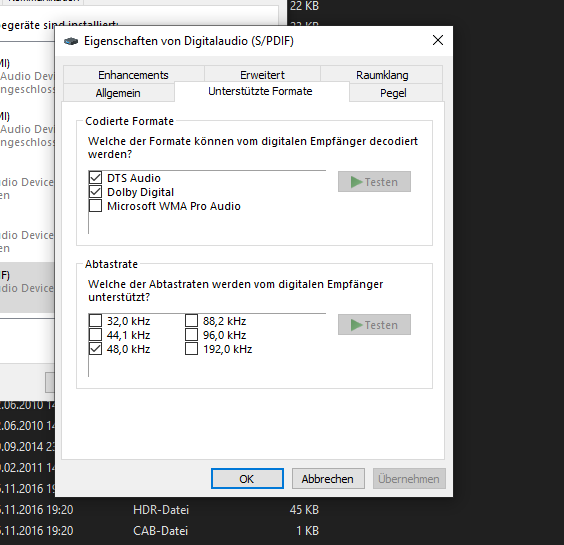Click Testen button for Codierte Formate
Screen dimensions: 564x545
[x=374, y=182]
